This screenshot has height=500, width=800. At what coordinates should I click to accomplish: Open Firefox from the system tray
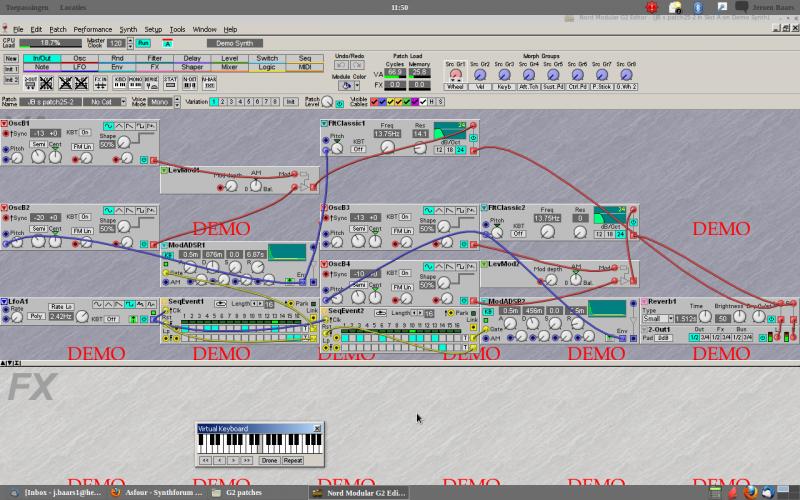click(750, 492)
